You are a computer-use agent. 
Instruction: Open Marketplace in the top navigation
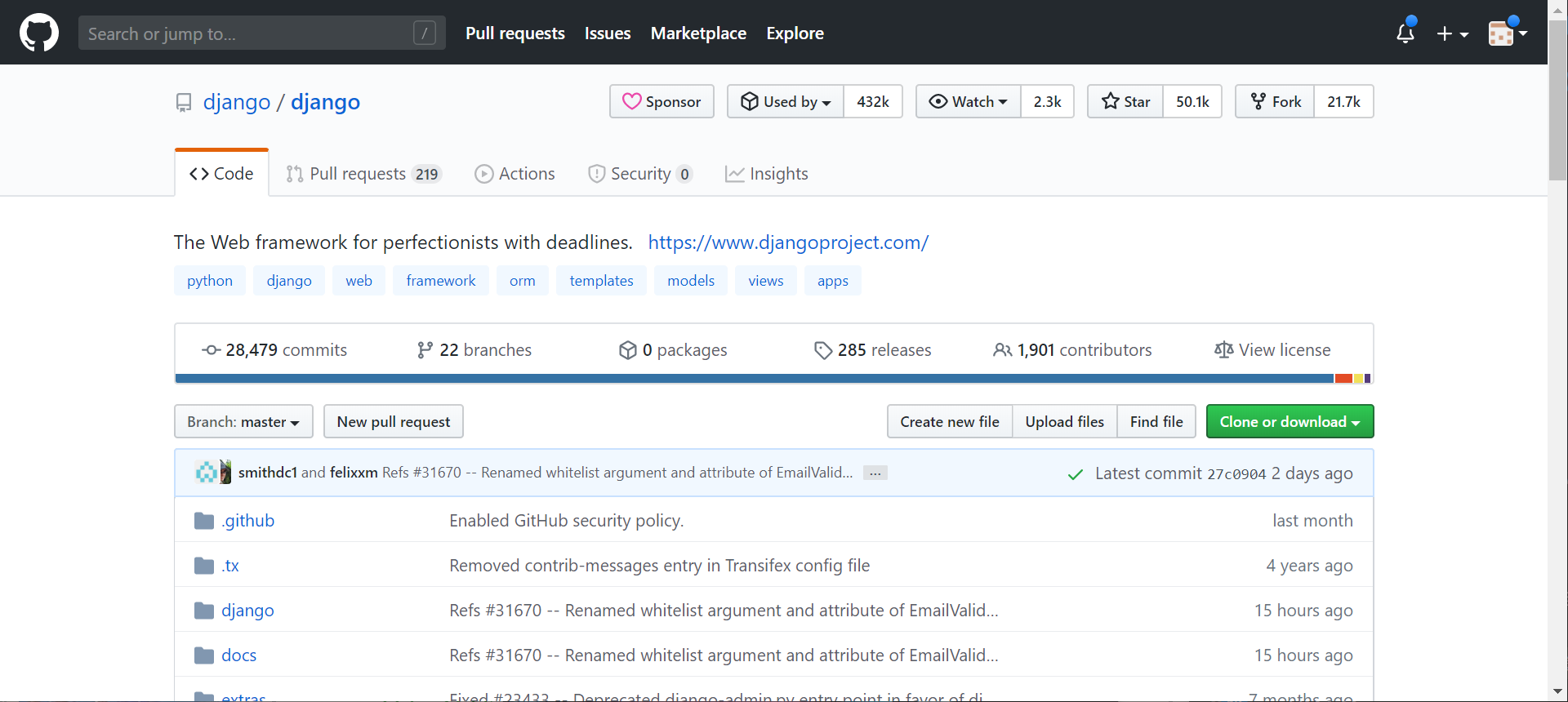pyautogui.click(x=698, y=33)
